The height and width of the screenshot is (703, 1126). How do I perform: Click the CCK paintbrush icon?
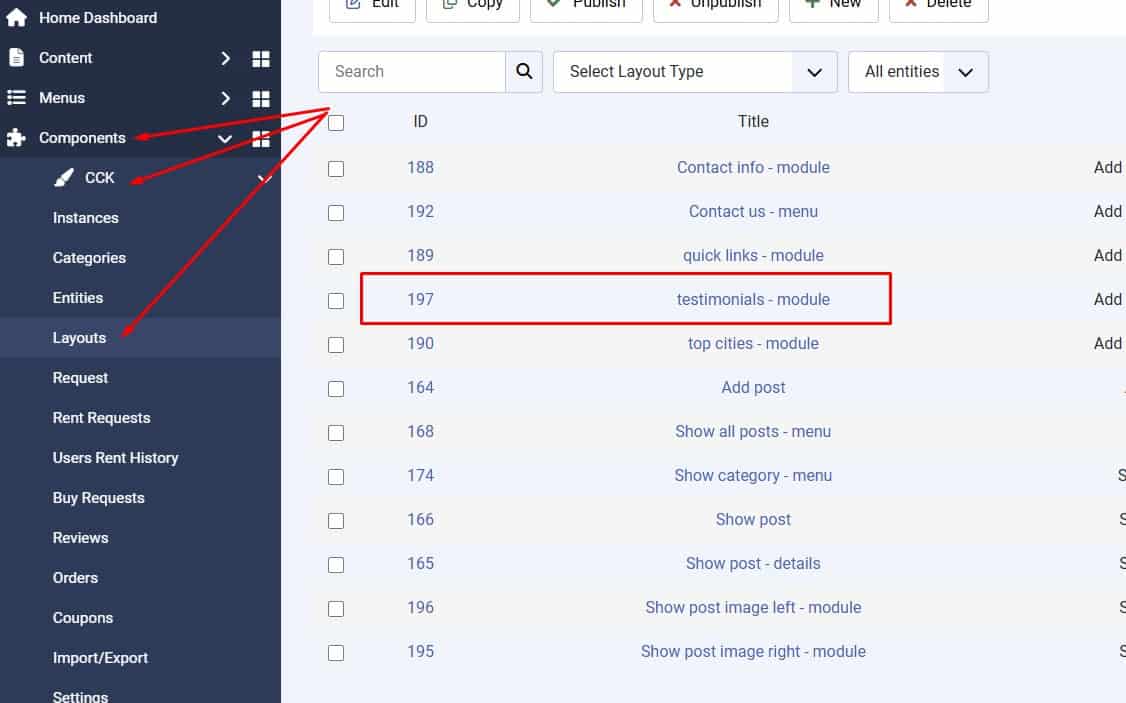click(64, 178)
